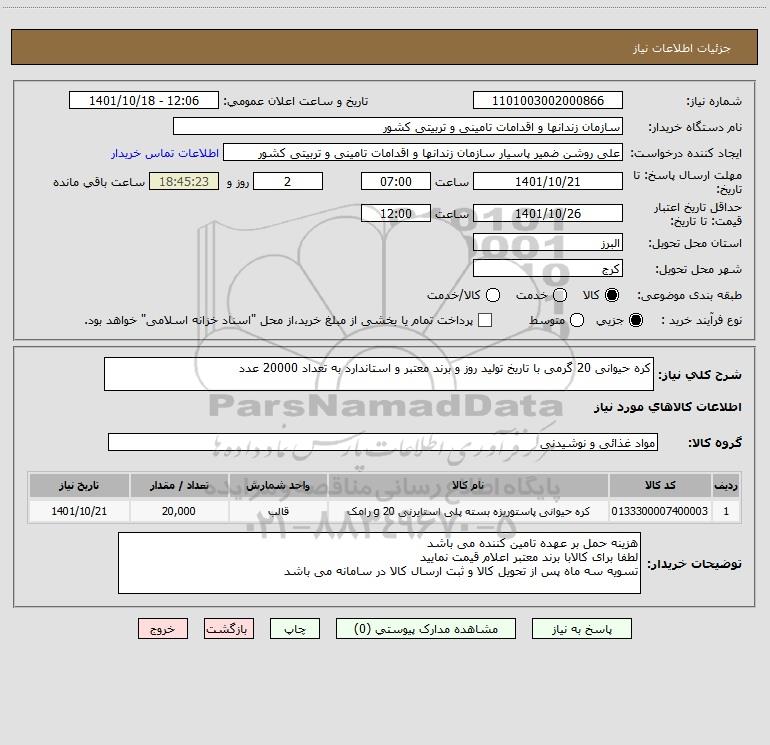Click the announcement date field 1401/10/18 - 12:06
The image size is (770, 745).
point(144,100)
